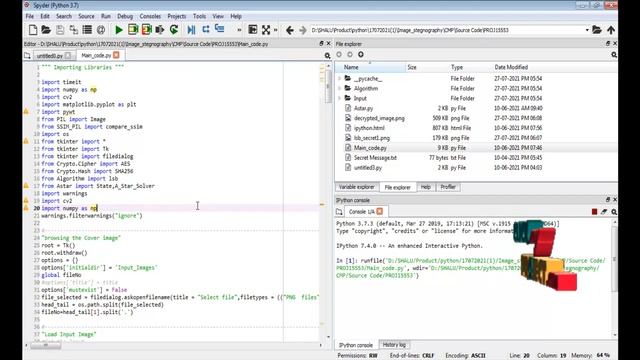640x360 pixels.
Task: Click File explorer next button
Action: point(350,54)
